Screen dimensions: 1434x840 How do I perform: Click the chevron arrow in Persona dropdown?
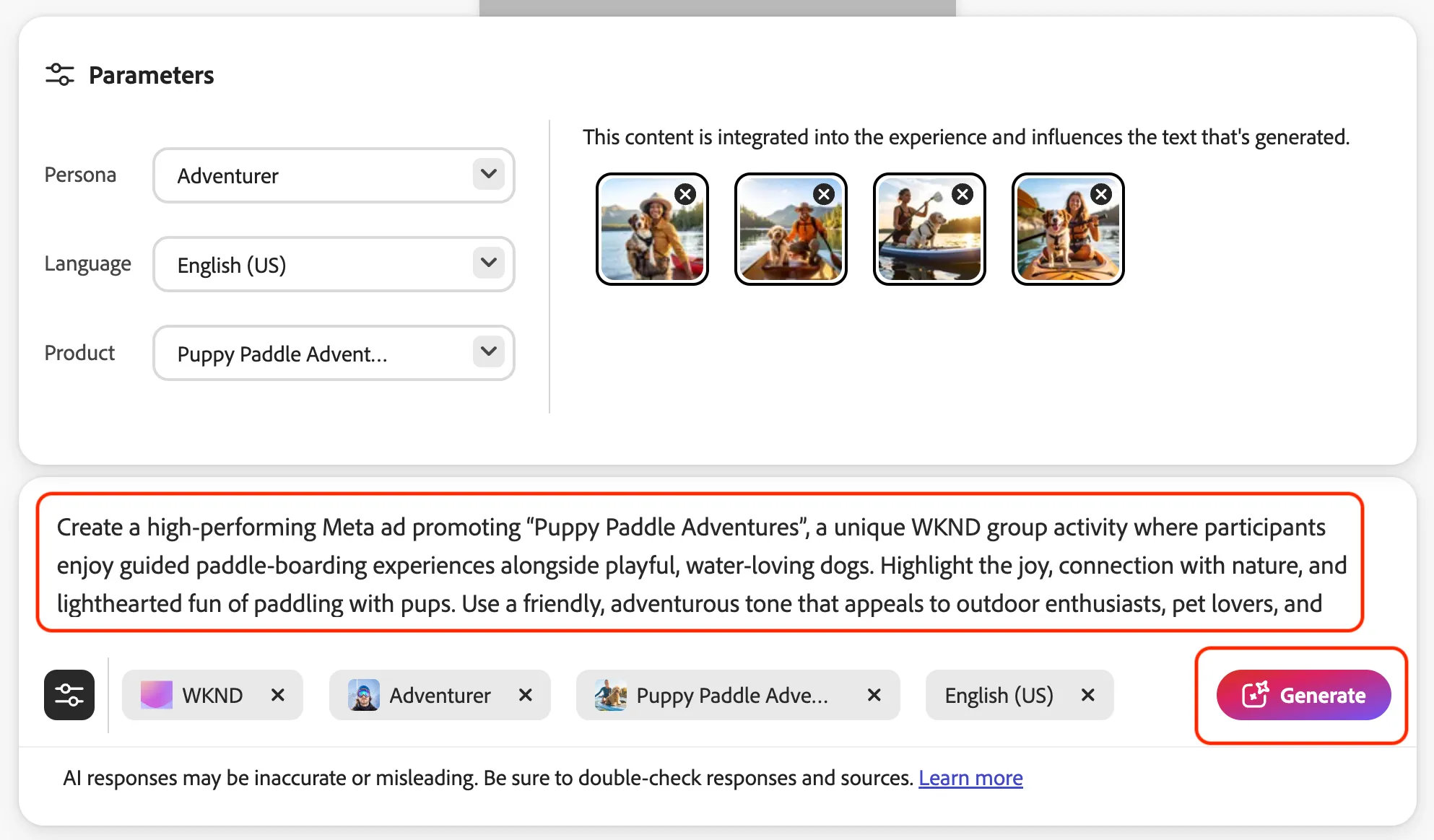[489, 174]
